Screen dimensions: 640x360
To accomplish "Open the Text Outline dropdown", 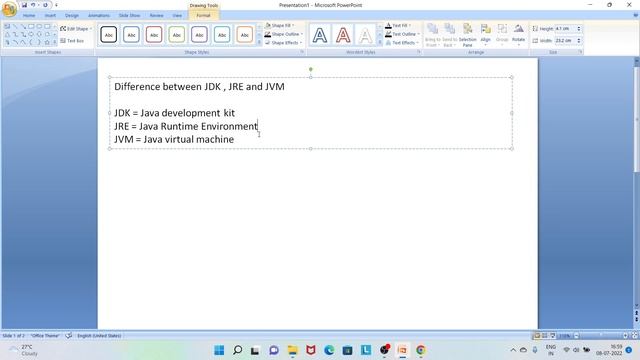I will point(402,34).
